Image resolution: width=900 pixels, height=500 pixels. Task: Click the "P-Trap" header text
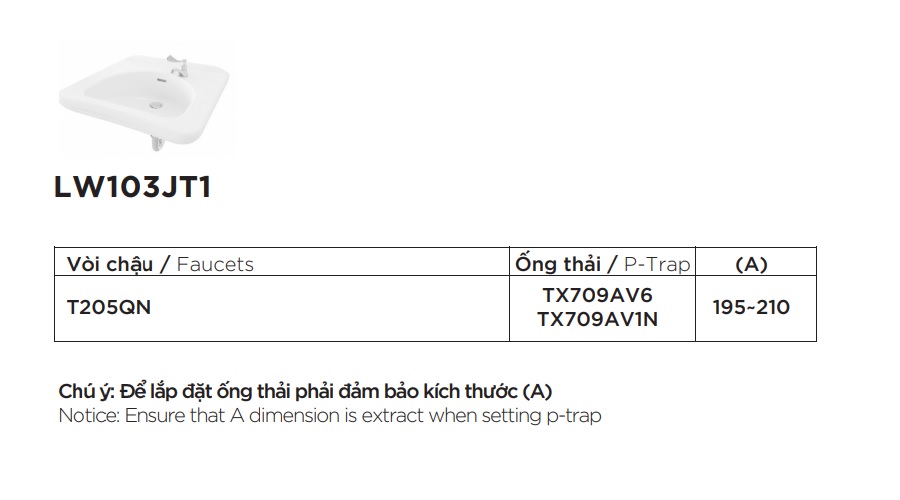[x=656, y=264]
